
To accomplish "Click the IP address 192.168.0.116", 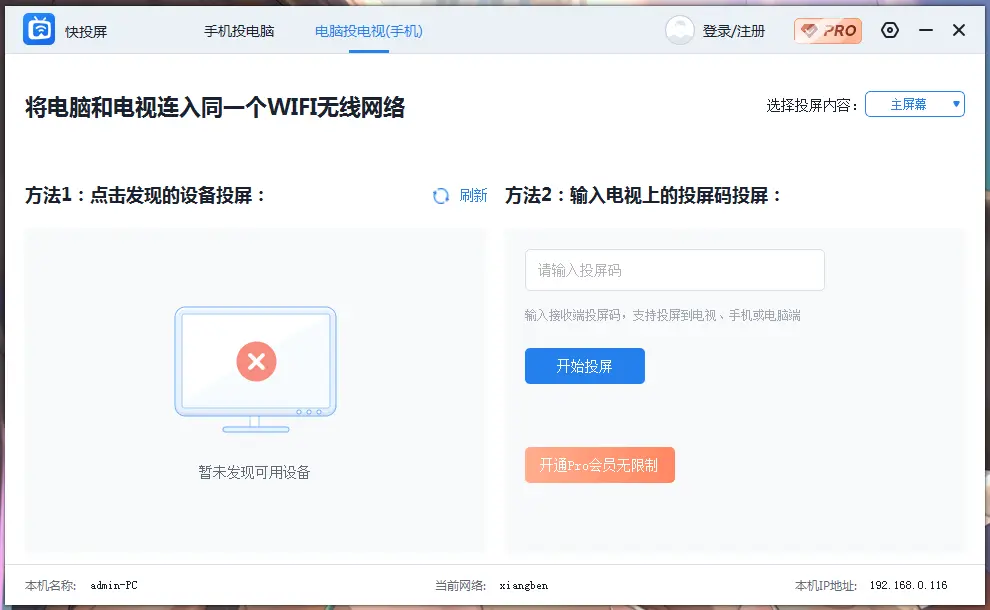I will click(909, 585).
